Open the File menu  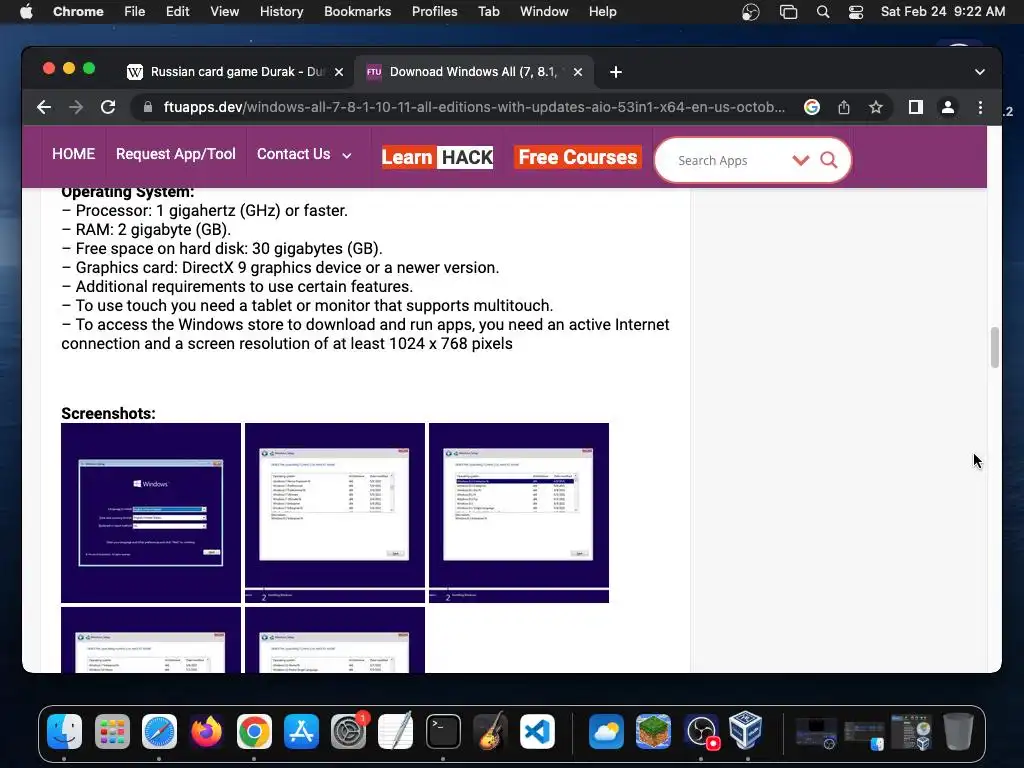tap(135, 12)
